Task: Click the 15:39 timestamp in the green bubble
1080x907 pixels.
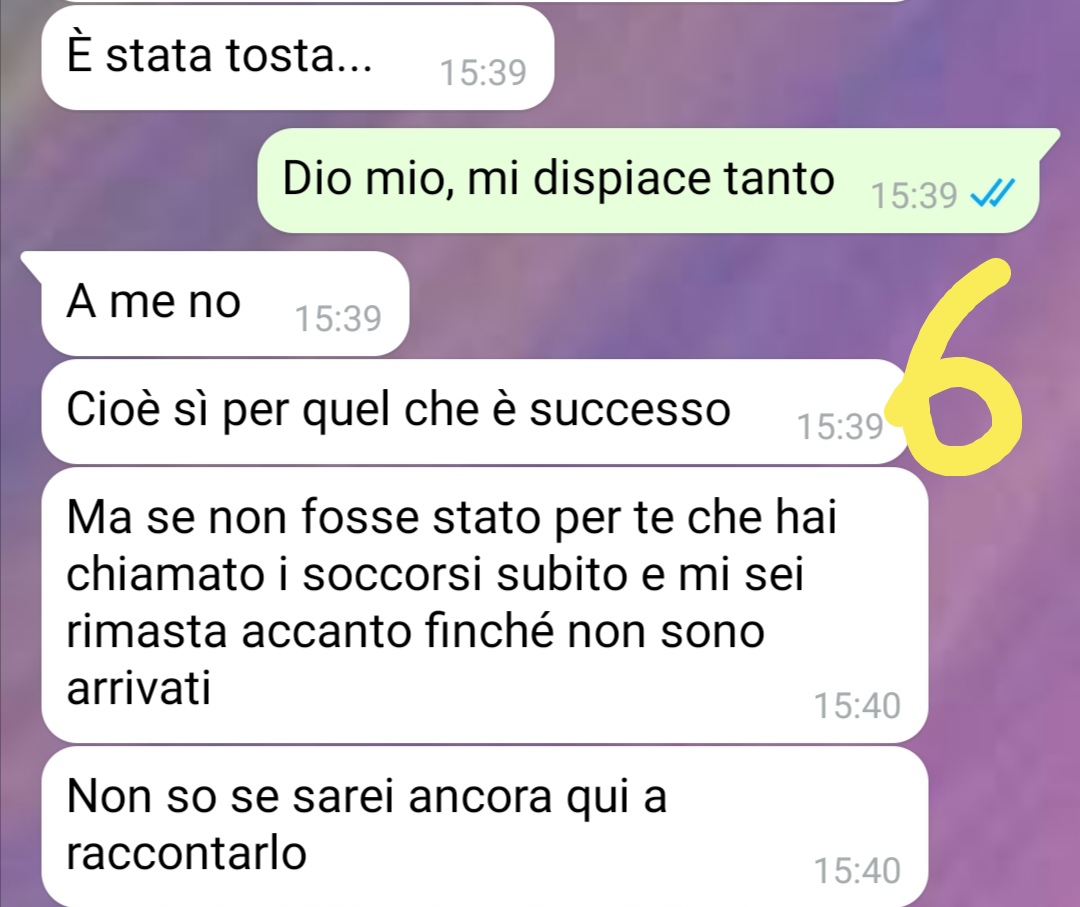Action: tap(914, 196)
